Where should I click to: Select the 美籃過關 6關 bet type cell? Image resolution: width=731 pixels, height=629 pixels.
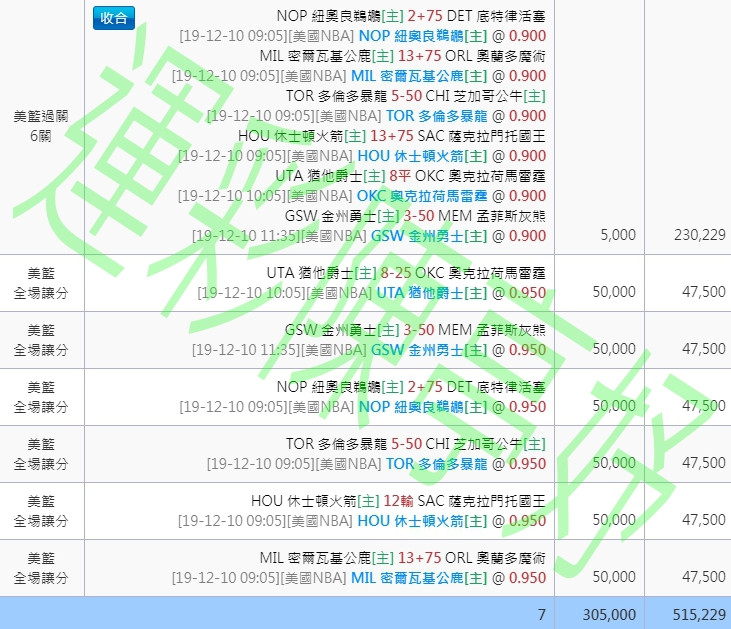[41, 126]
